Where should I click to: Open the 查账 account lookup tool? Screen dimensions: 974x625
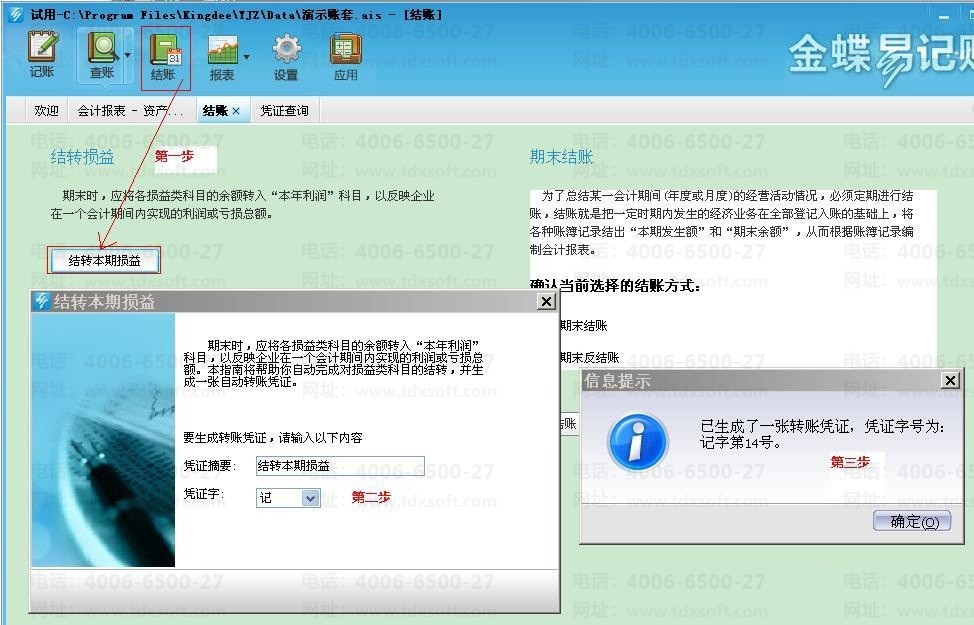pyautogui.click(x=101, y=55)
